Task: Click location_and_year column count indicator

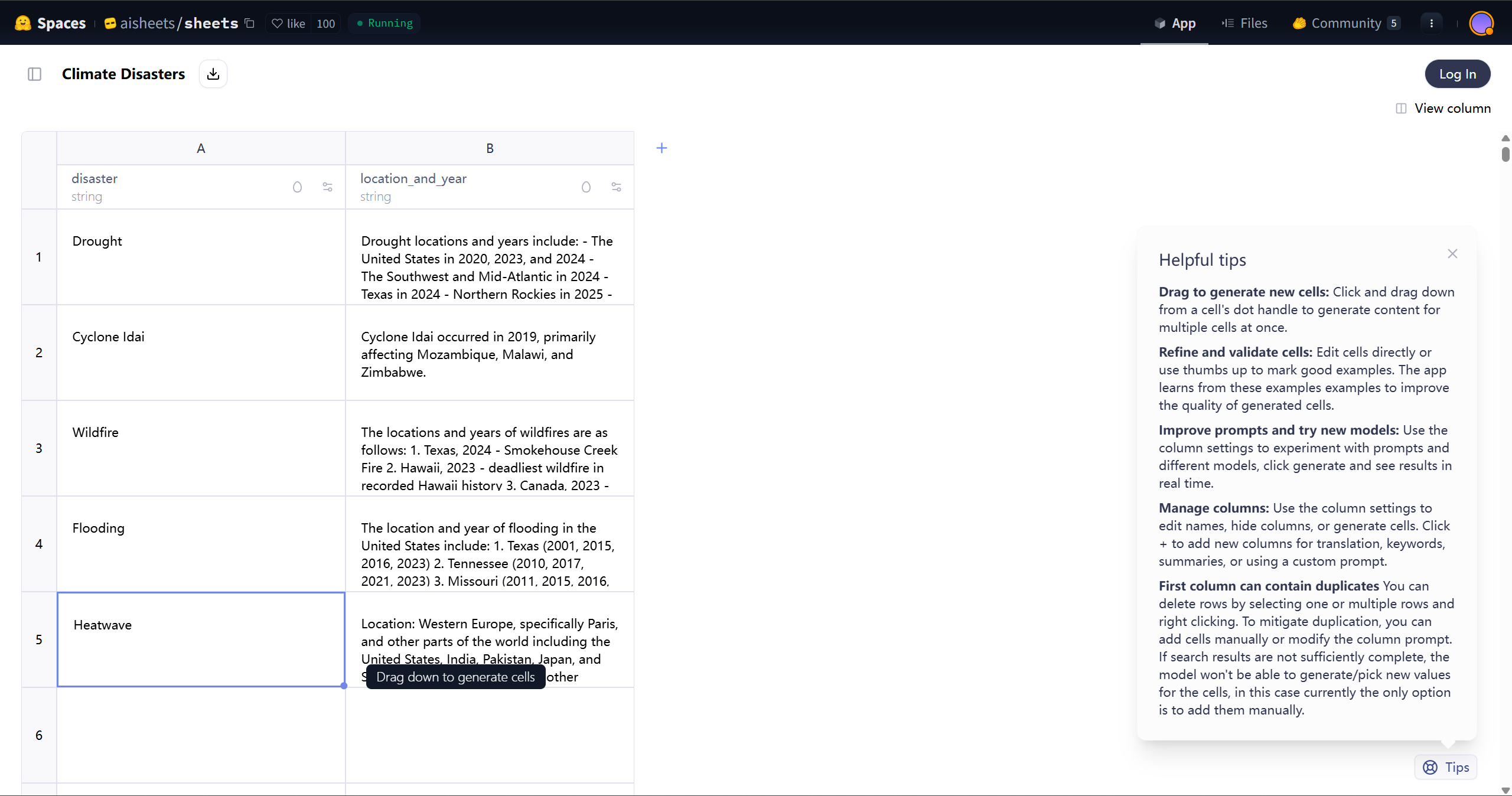Action: [586, 187]
